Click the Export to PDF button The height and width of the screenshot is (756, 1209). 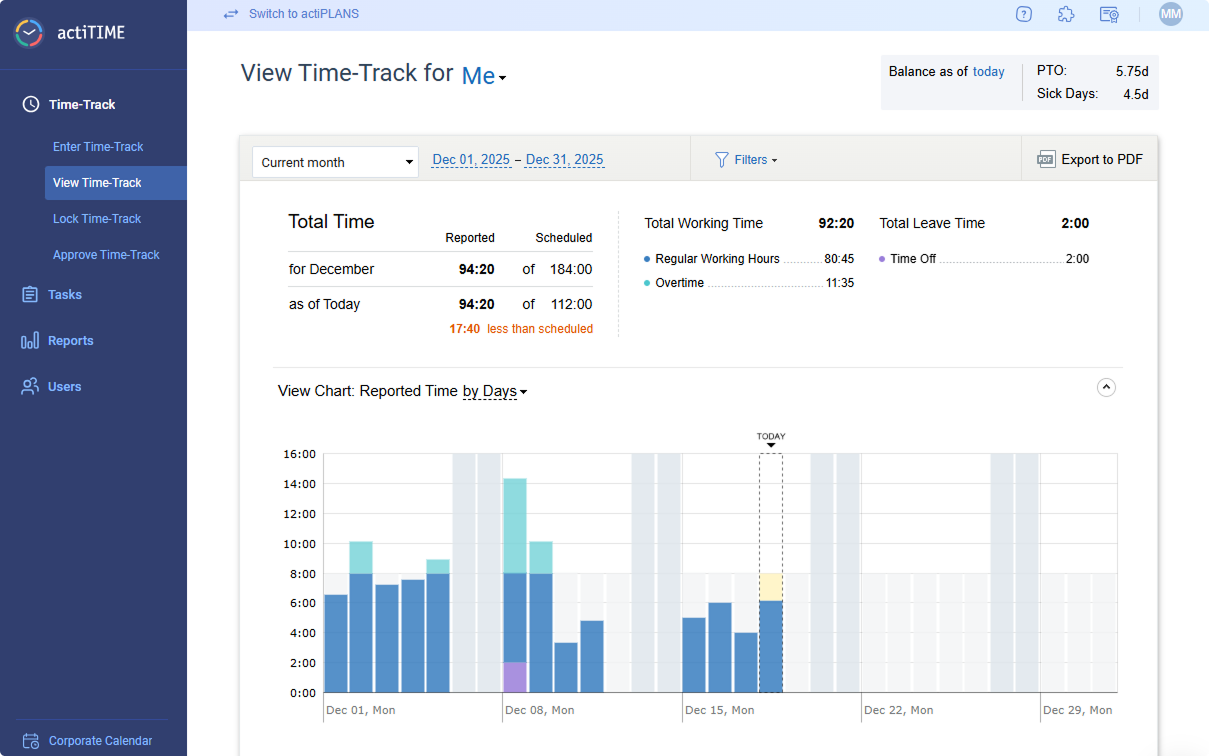1090,158
